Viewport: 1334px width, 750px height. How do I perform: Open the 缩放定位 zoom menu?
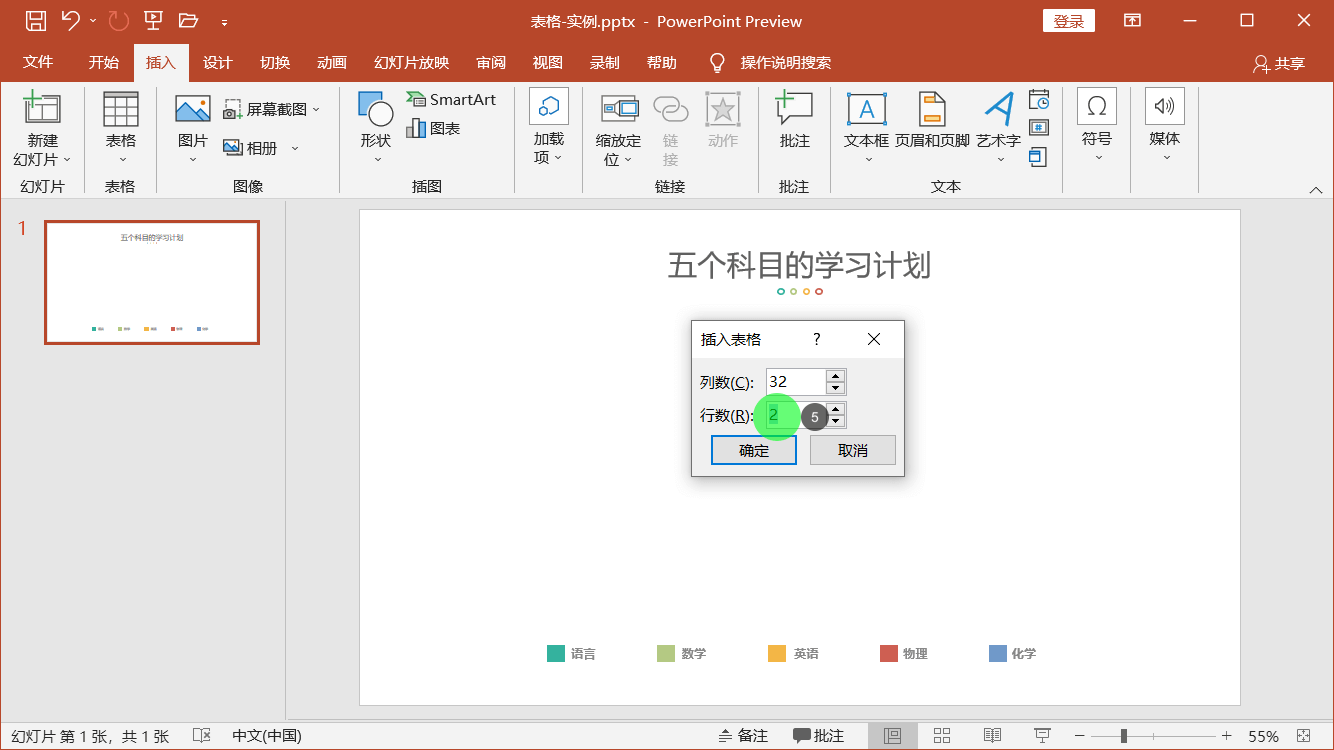(618, 130)
